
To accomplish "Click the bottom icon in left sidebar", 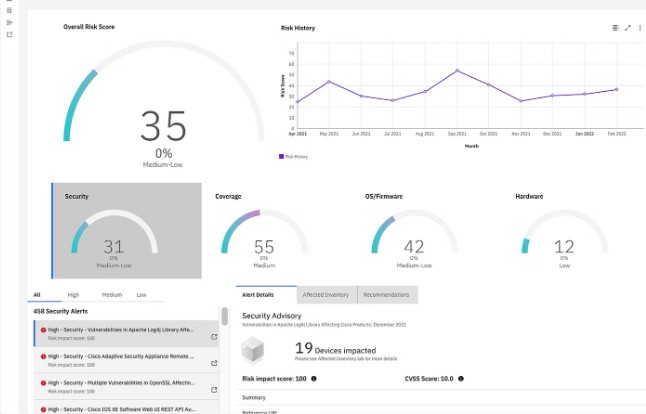I will pyautogui.click(x=9, y=34).
